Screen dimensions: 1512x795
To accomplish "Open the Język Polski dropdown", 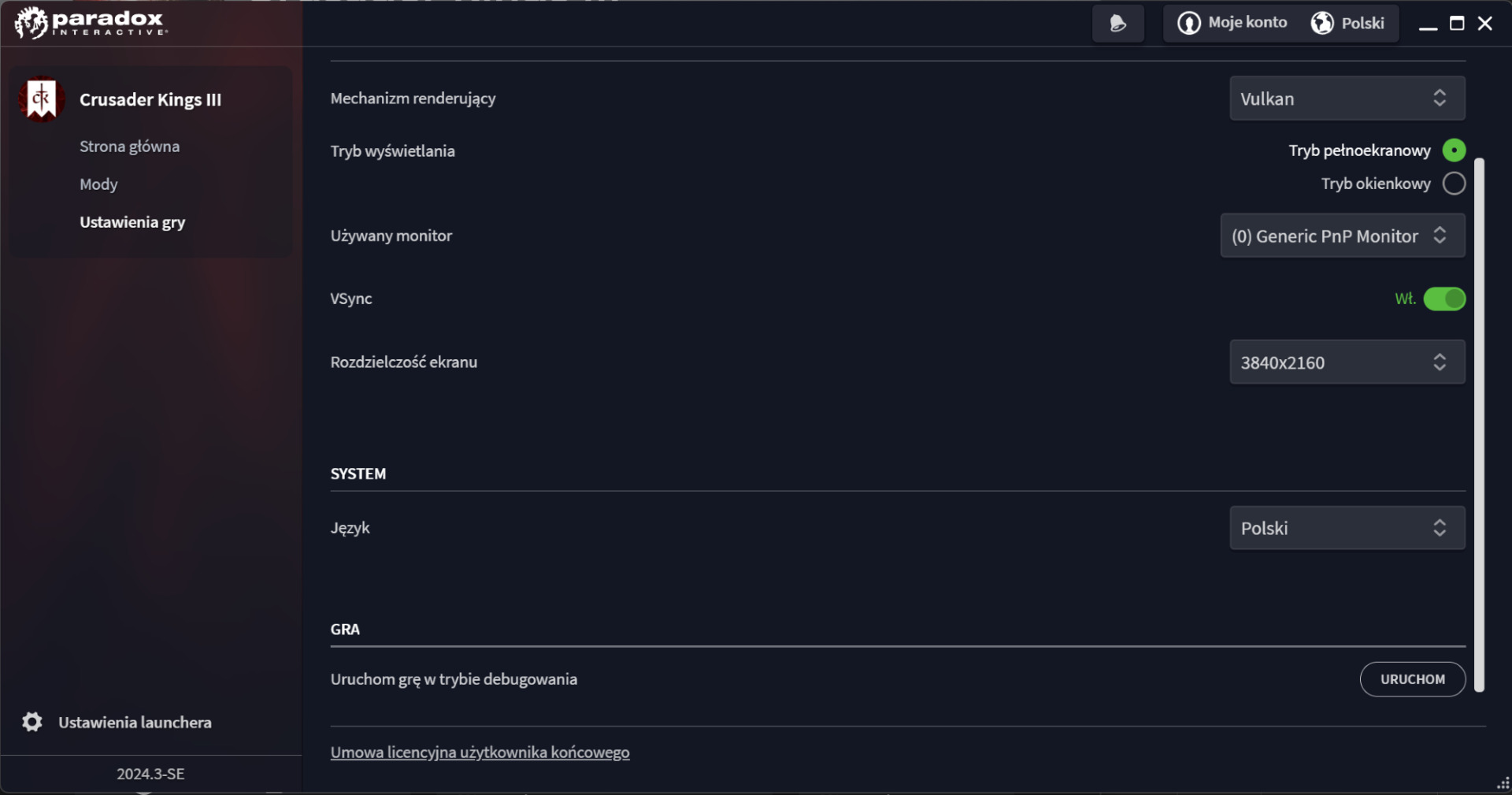I will click(x=1347, y=528).
